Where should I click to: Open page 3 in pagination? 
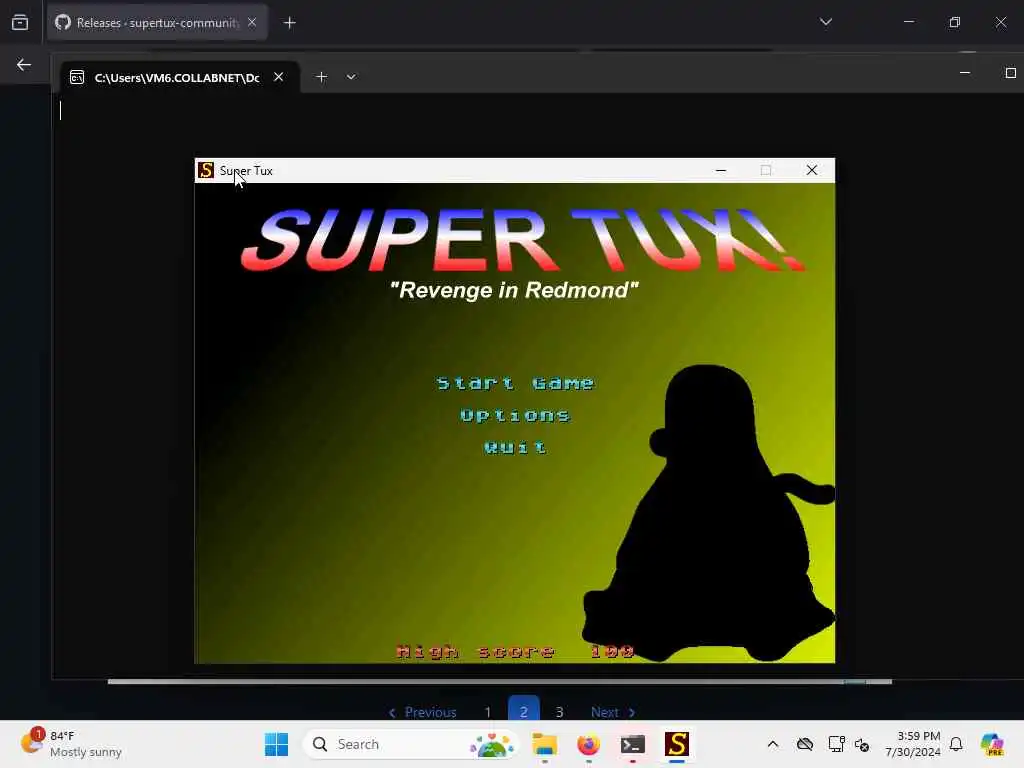click(x=560, y=712)
